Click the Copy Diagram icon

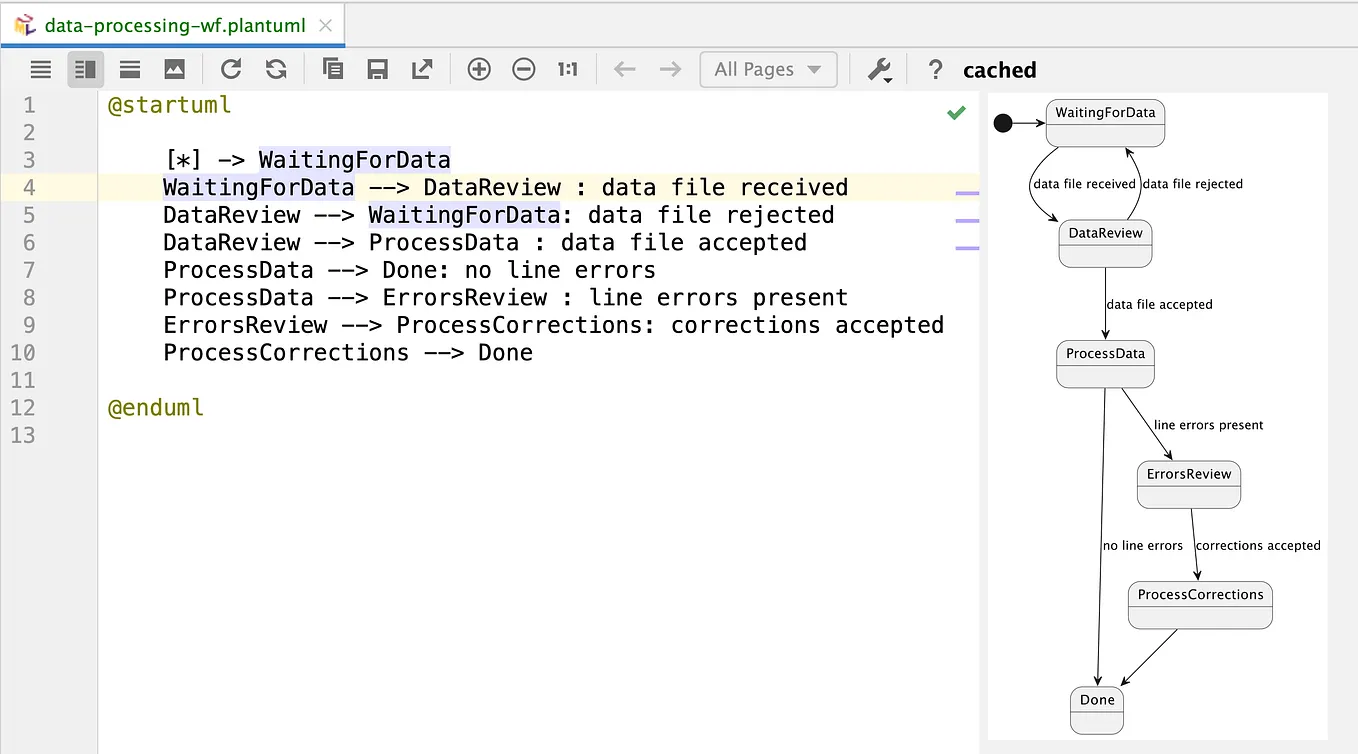coord(332,69)
